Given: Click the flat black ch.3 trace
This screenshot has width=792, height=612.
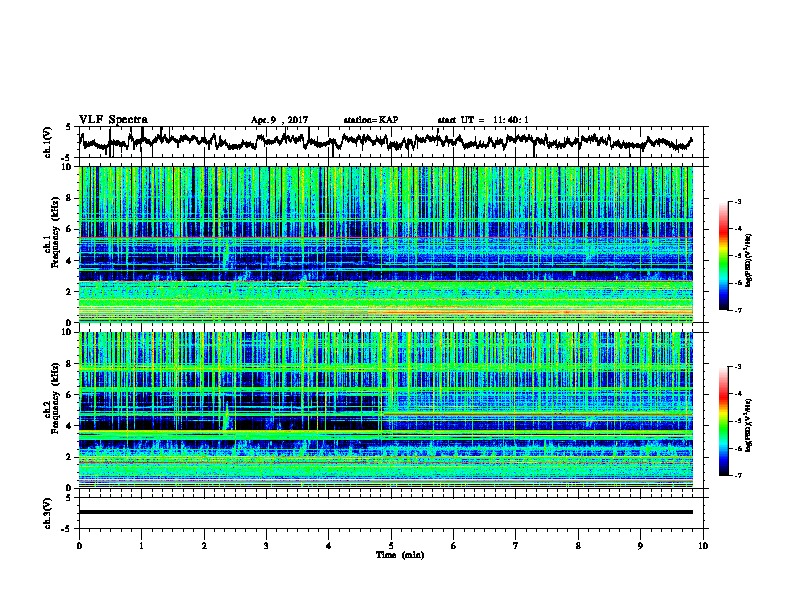Looking at the screenshot, I should click(x=386, y=512).
